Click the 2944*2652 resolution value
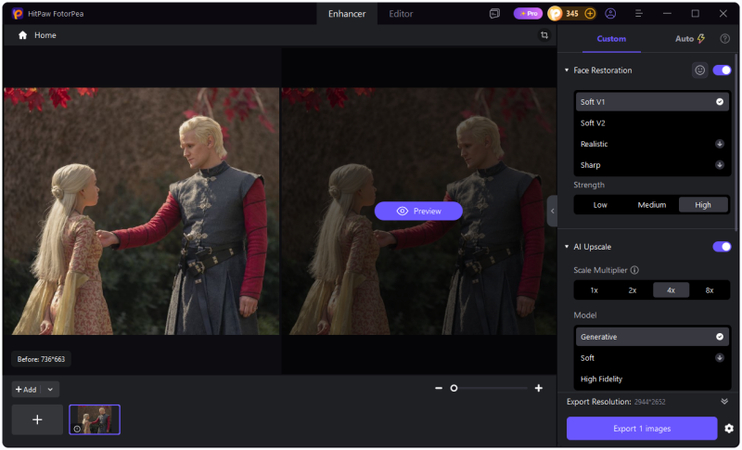The height and width of the screenshot is (450, 742). 649,402
